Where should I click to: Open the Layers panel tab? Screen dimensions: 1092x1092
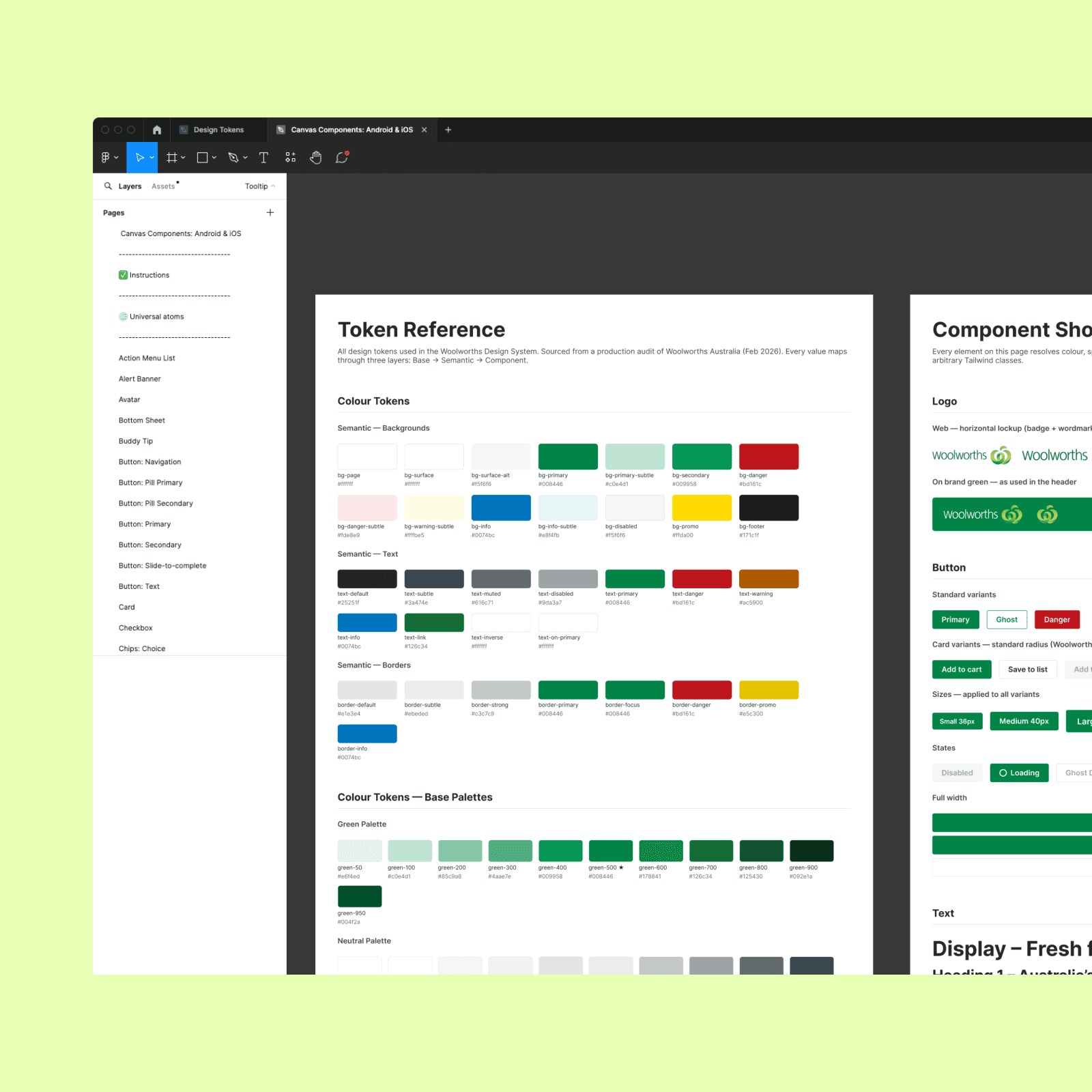(x=130, y=186)
